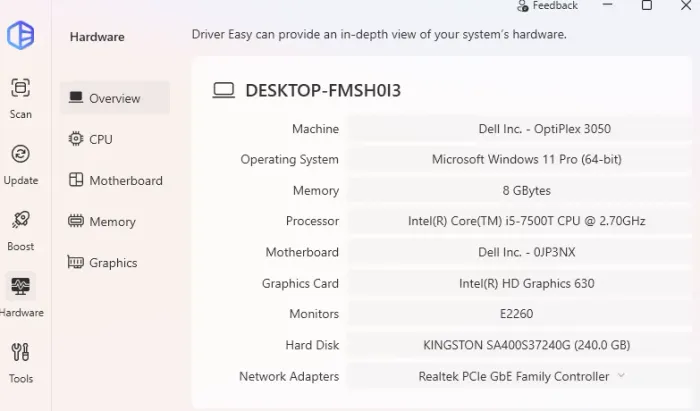
Task: Maximize the Driver Easy window
Action: click(647, 5)
